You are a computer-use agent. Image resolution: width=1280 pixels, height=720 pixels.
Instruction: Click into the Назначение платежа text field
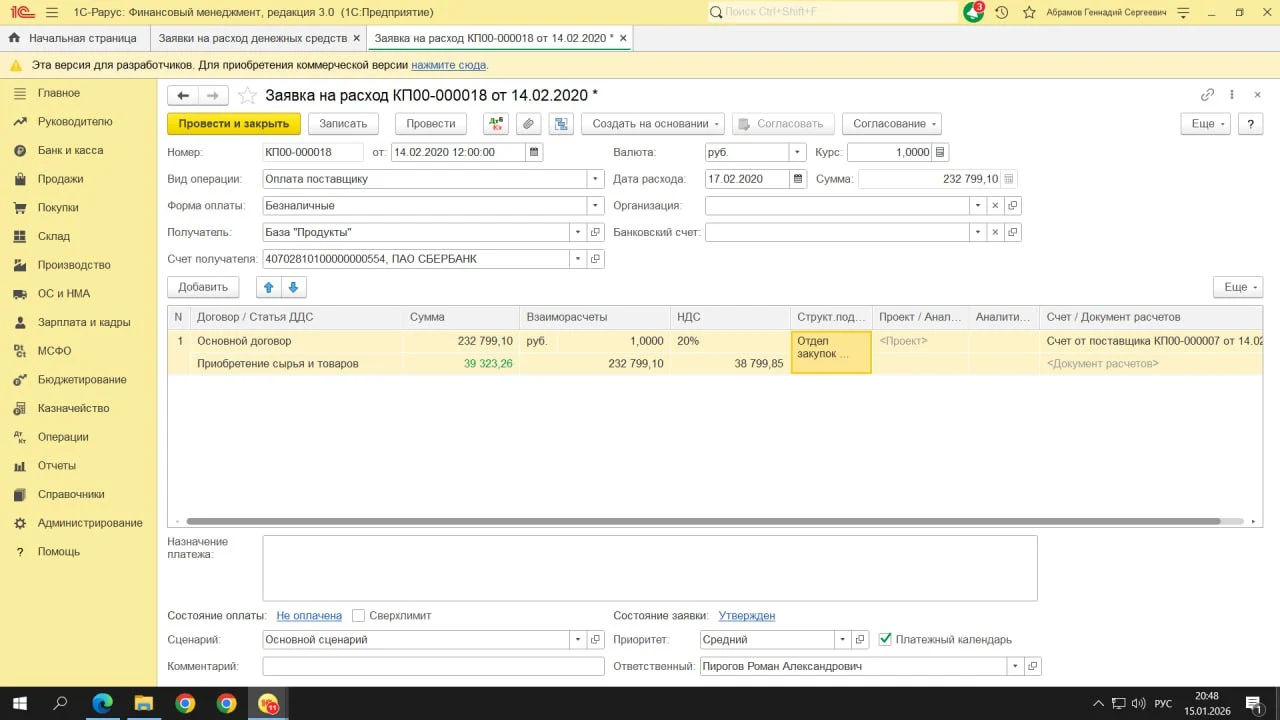coord(649,568)
